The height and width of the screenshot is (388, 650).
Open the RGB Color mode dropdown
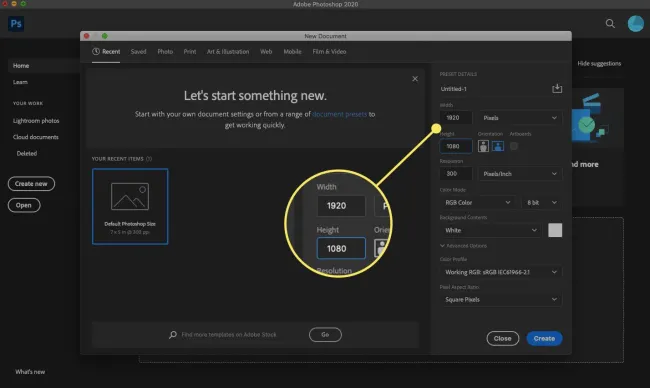[x=478, y=202]
